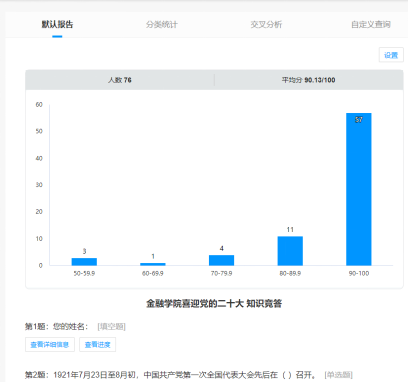Click the 查看进度 button
This screenshot has height=383, width=408.
pos(97,345)
